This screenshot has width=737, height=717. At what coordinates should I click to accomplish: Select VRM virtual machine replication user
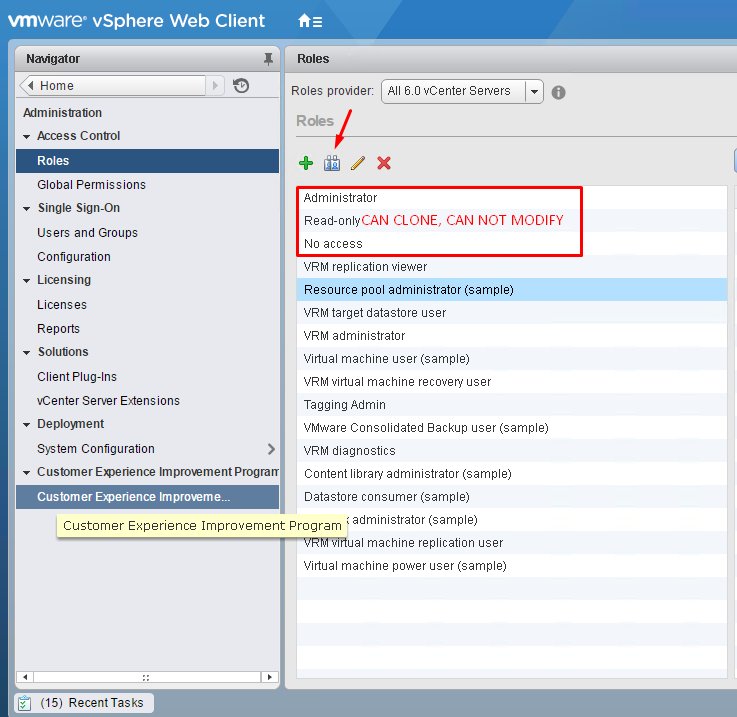(512, 543)
